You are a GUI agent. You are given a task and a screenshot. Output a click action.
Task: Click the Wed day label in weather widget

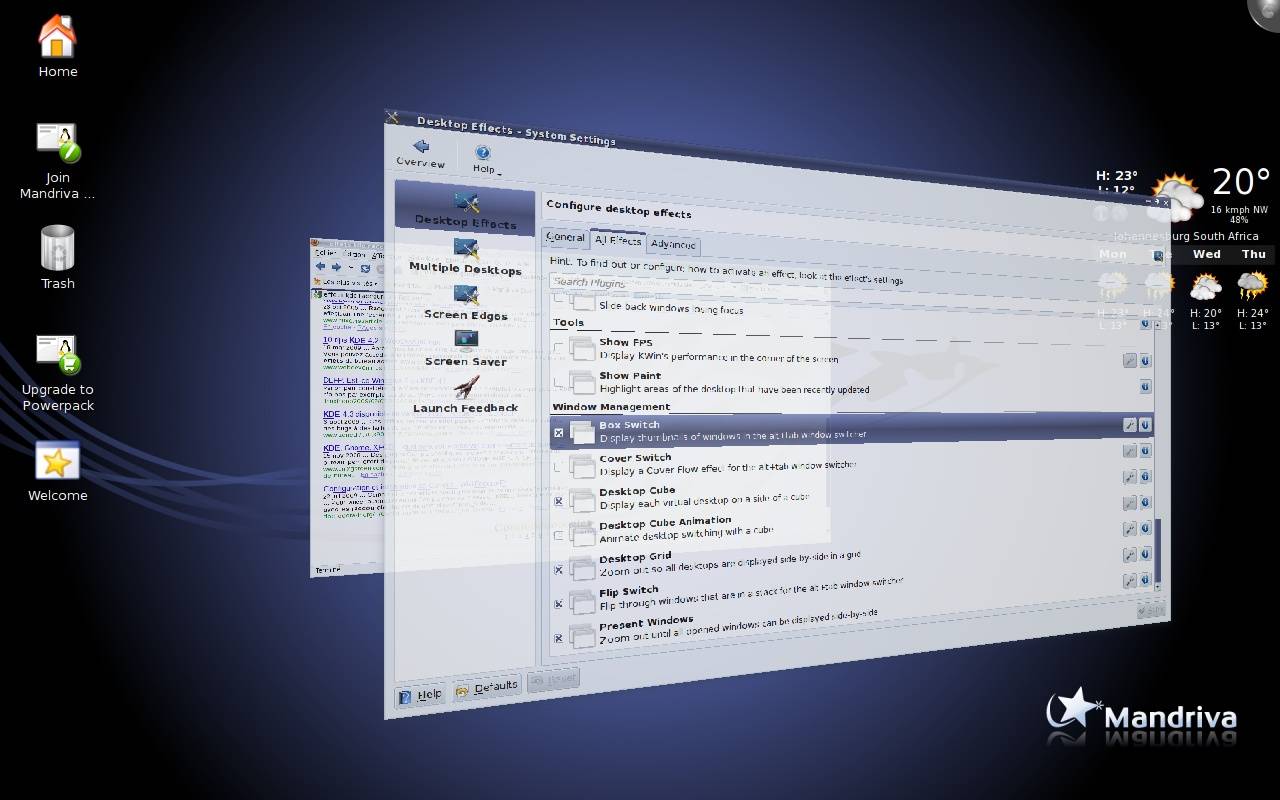(x=1206, y=254)
